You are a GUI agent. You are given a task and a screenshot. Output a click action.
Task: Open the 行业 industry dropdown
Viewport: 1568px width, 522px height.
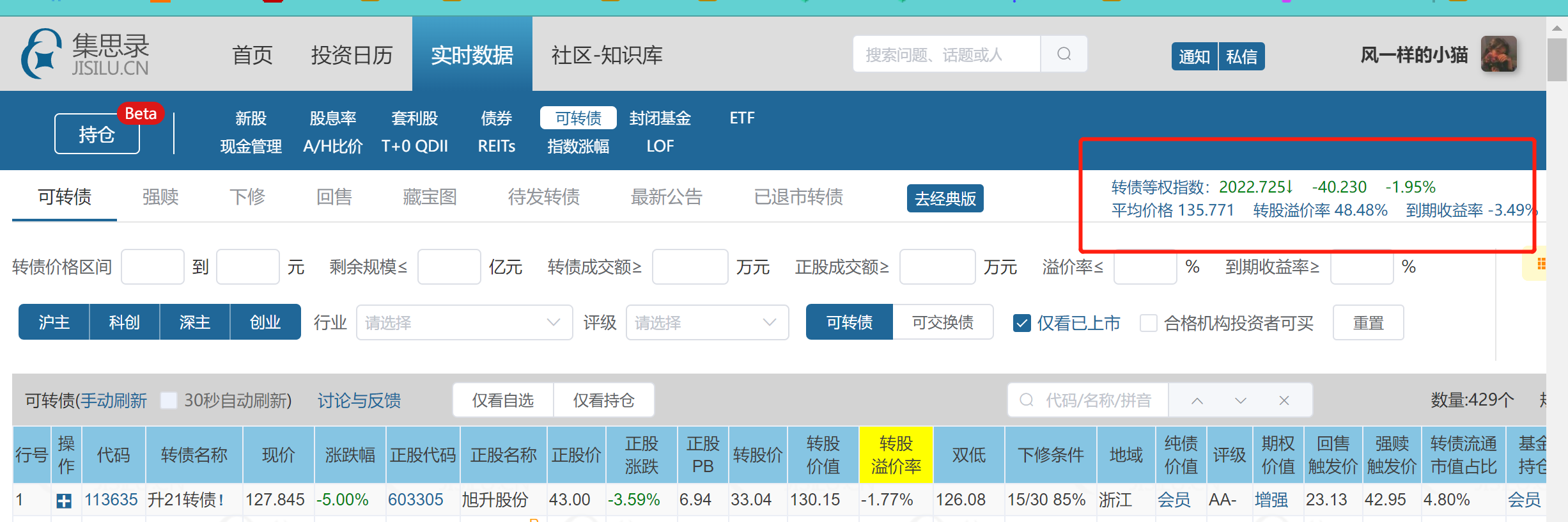tap(464, 322)
